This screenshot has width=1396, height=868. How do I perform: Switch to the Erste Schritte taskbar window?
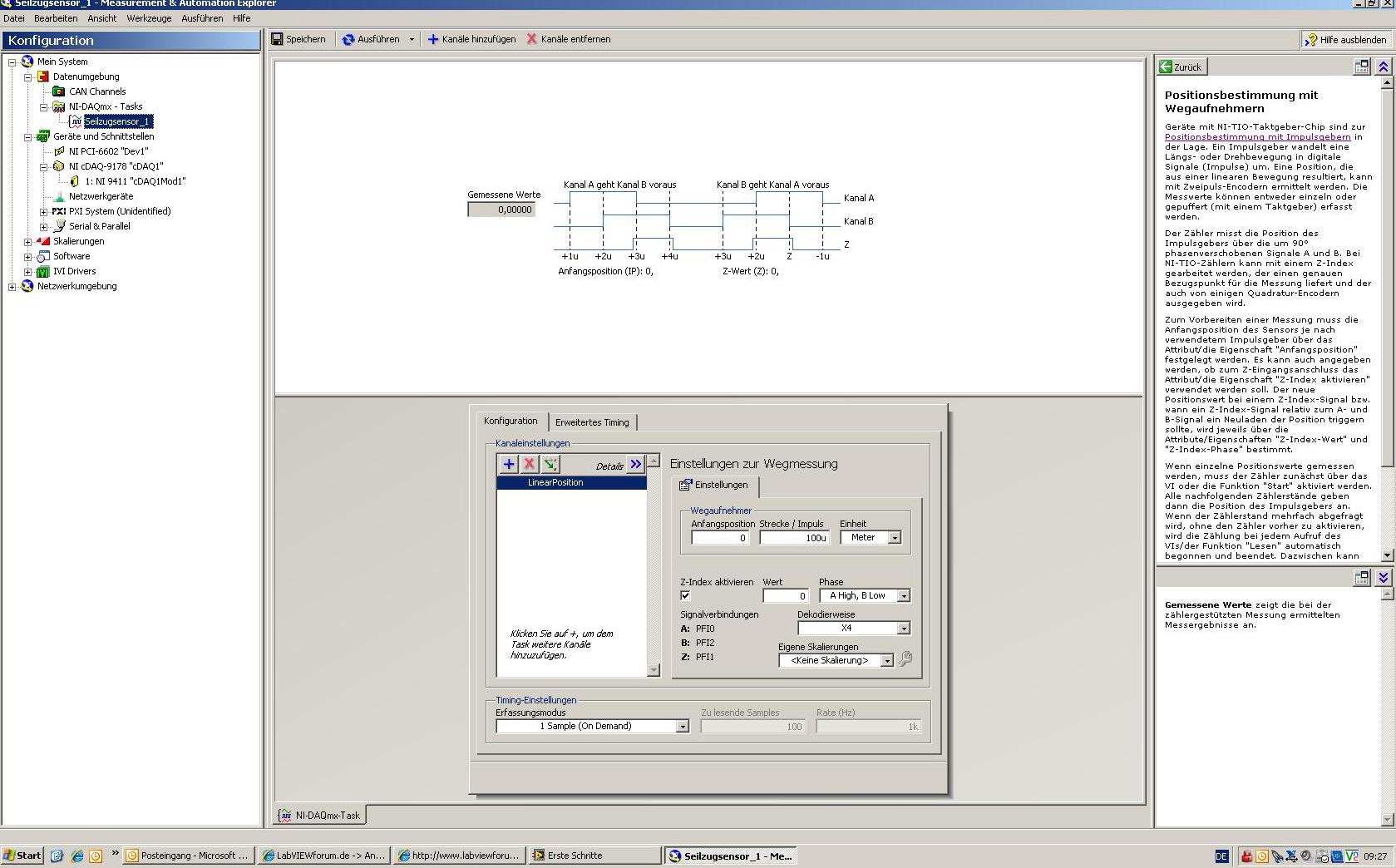point(594,856)
